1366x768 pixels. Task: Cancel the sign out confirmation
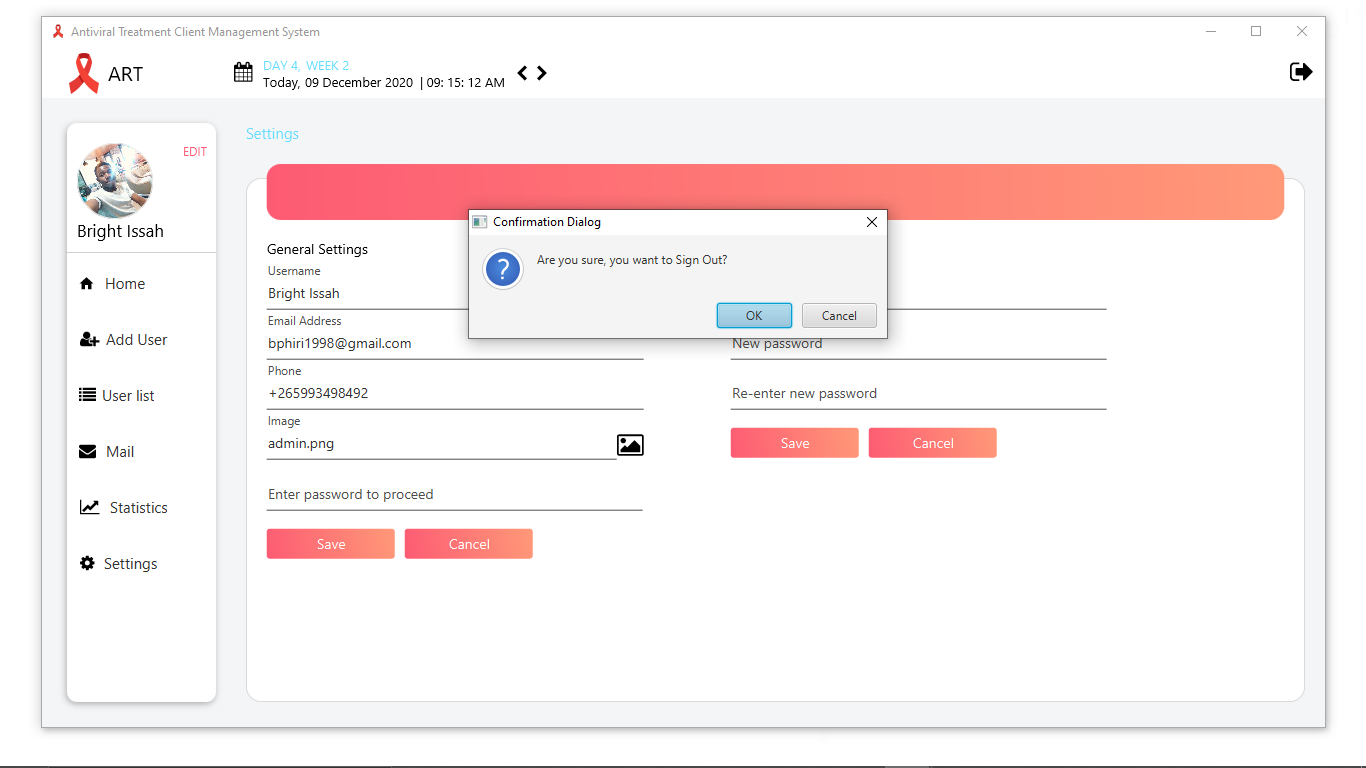839,315
